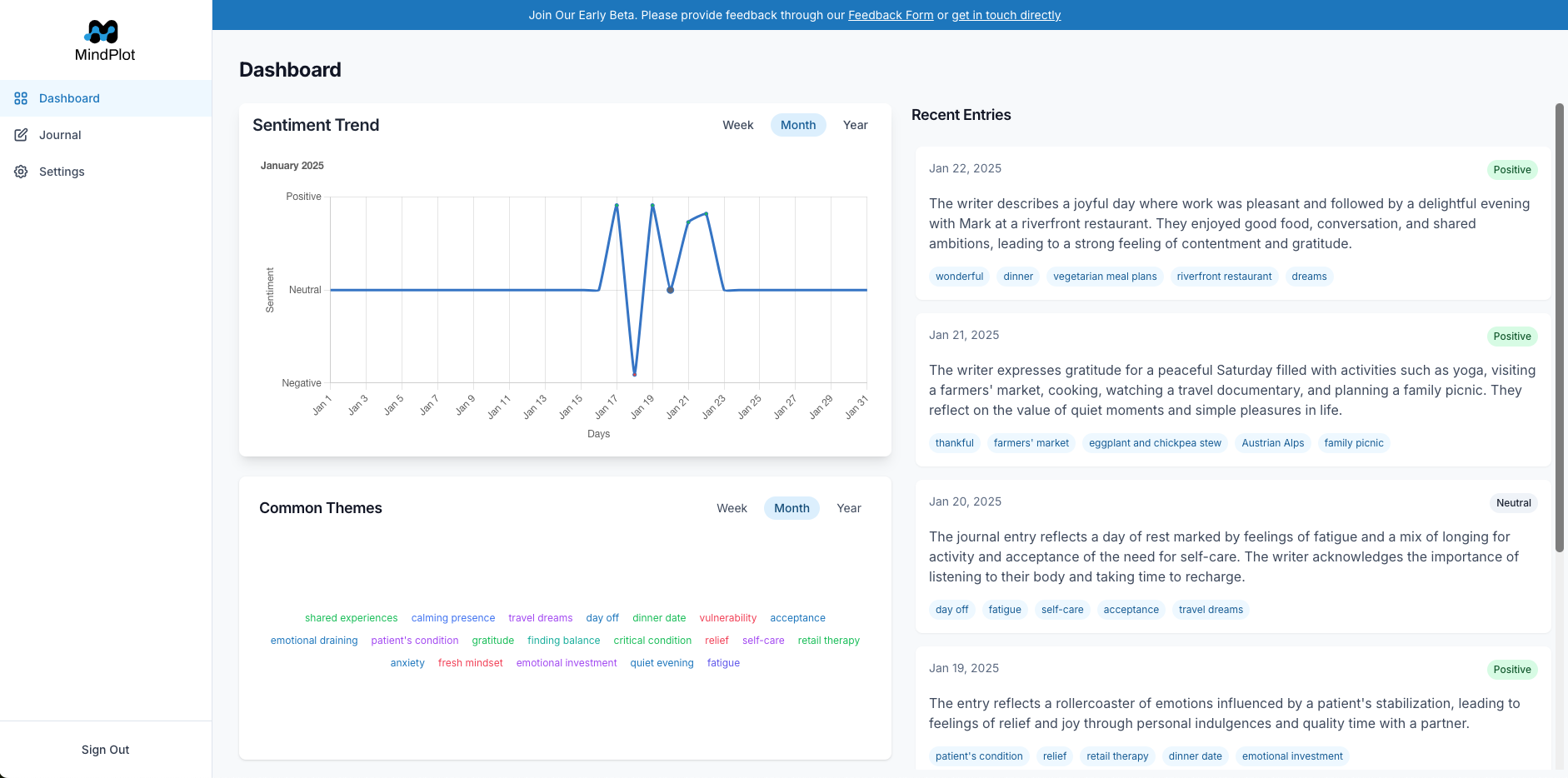Viewport: 1568px width, 778px height.
Task: Click the 'calming presence' theme
Action: tap(453, 618)
